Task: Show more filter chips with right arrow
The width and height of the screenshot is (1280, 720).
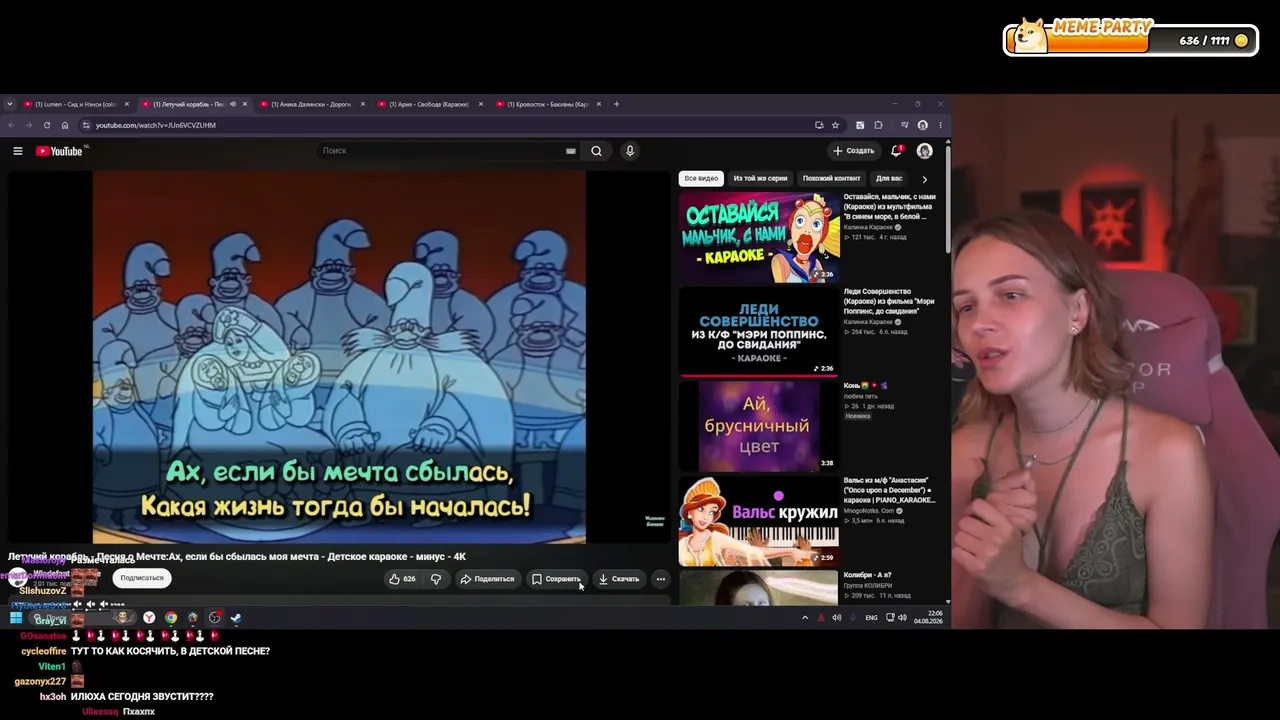Action: tap(924, 179)
